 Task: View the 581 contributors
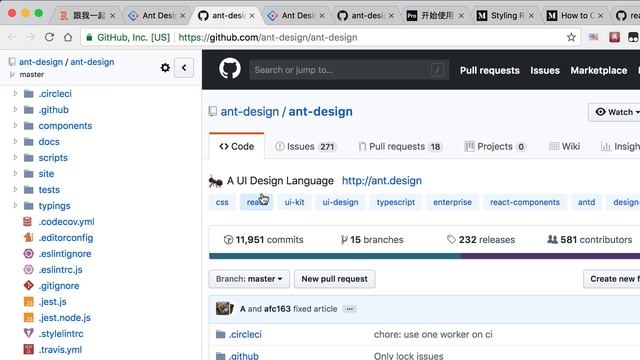pos(590,240)
